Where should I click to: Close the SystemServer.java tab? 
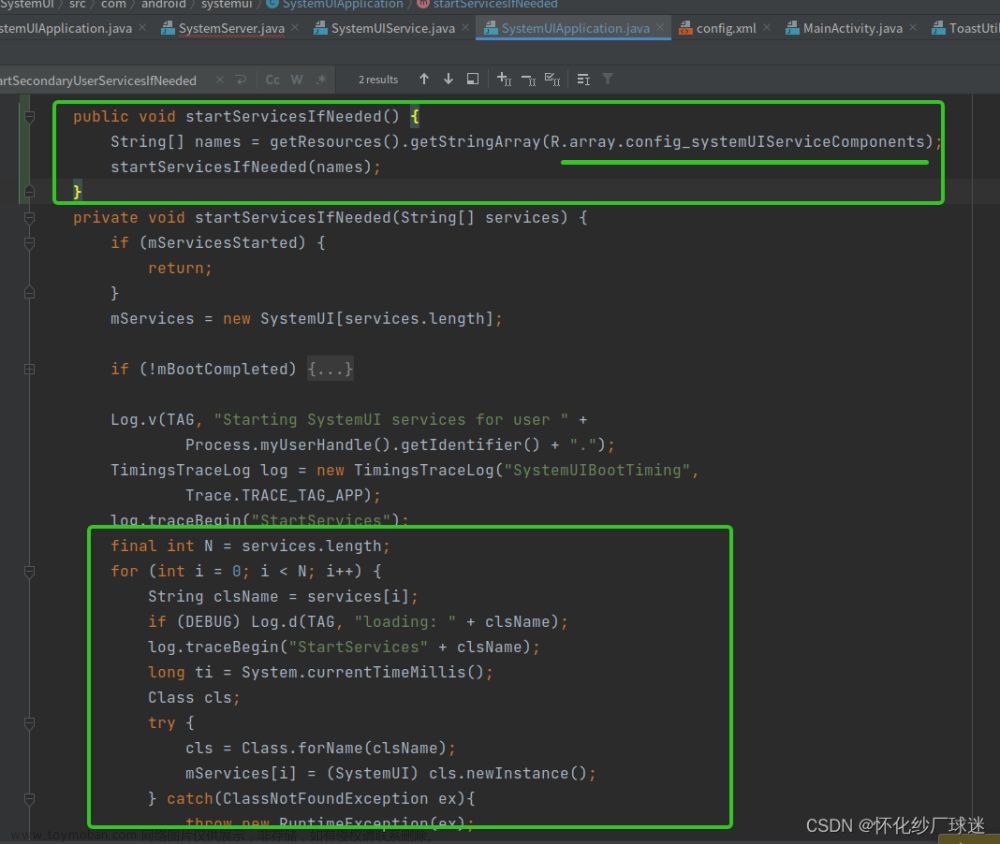(295, 27)
